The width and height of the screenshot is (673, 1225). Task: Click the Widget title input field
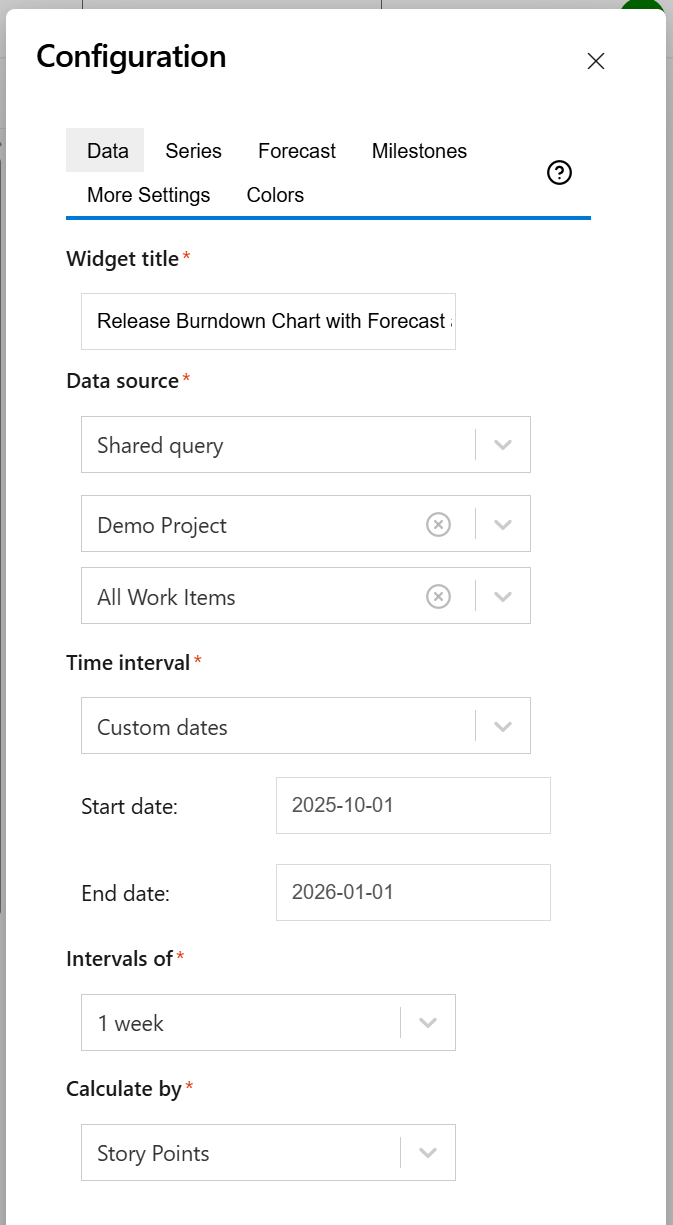click(268, 321)
